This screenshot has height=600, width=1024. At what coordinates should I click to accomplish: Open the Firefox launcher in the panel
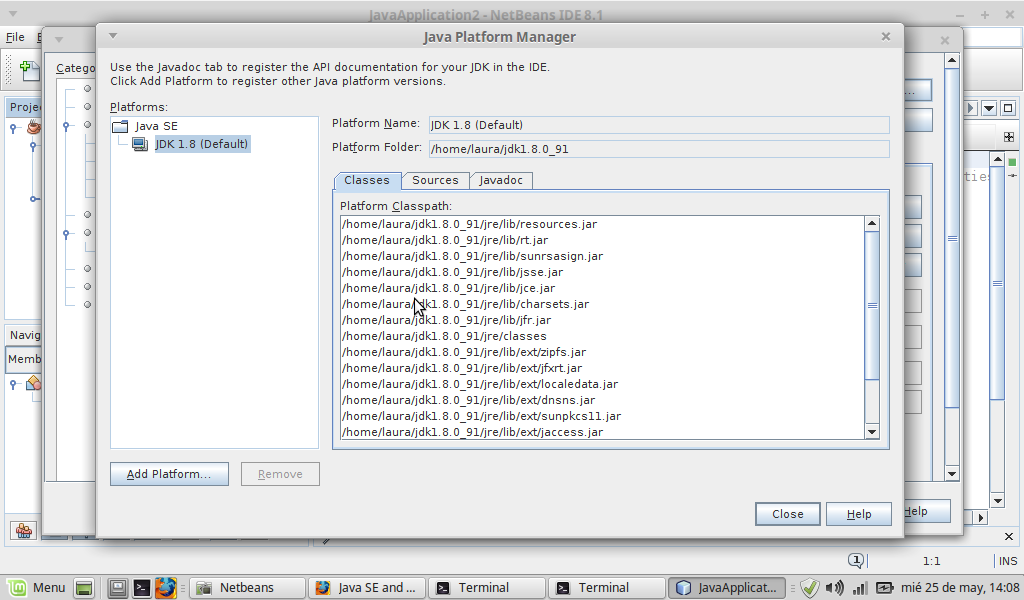point(166,588)
